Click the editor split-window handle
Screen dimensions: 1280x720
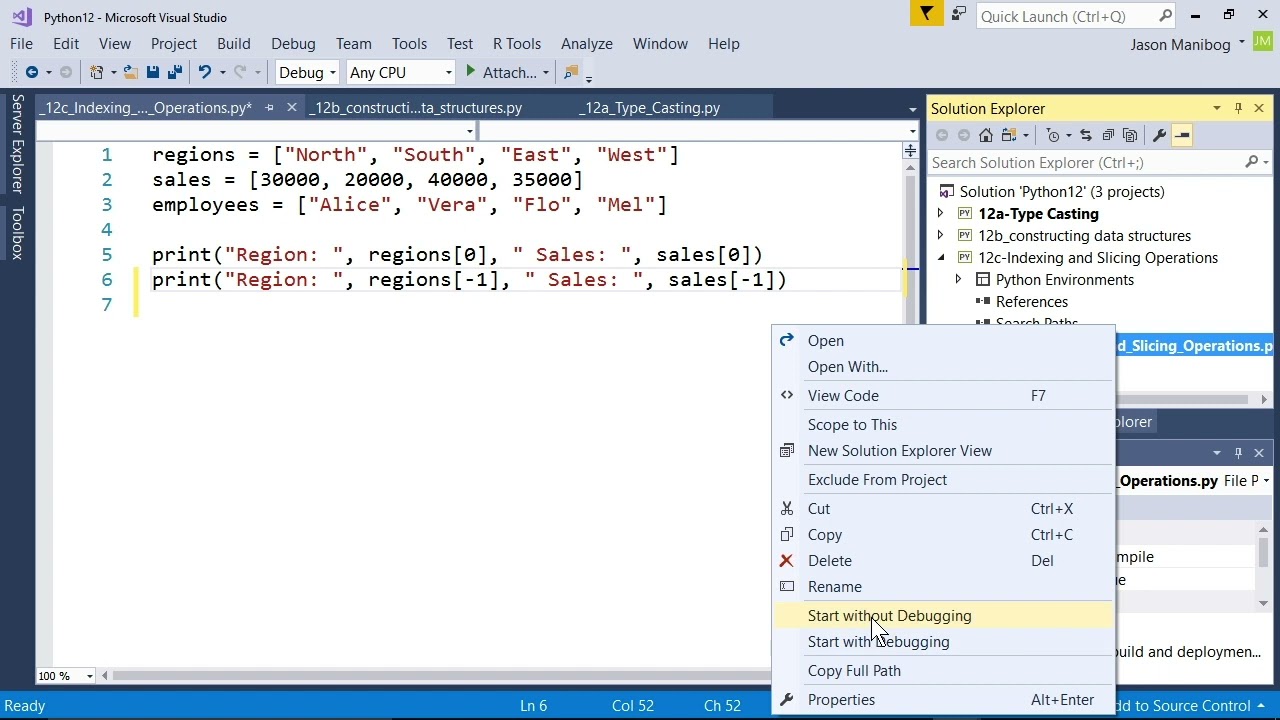[910, 151]
